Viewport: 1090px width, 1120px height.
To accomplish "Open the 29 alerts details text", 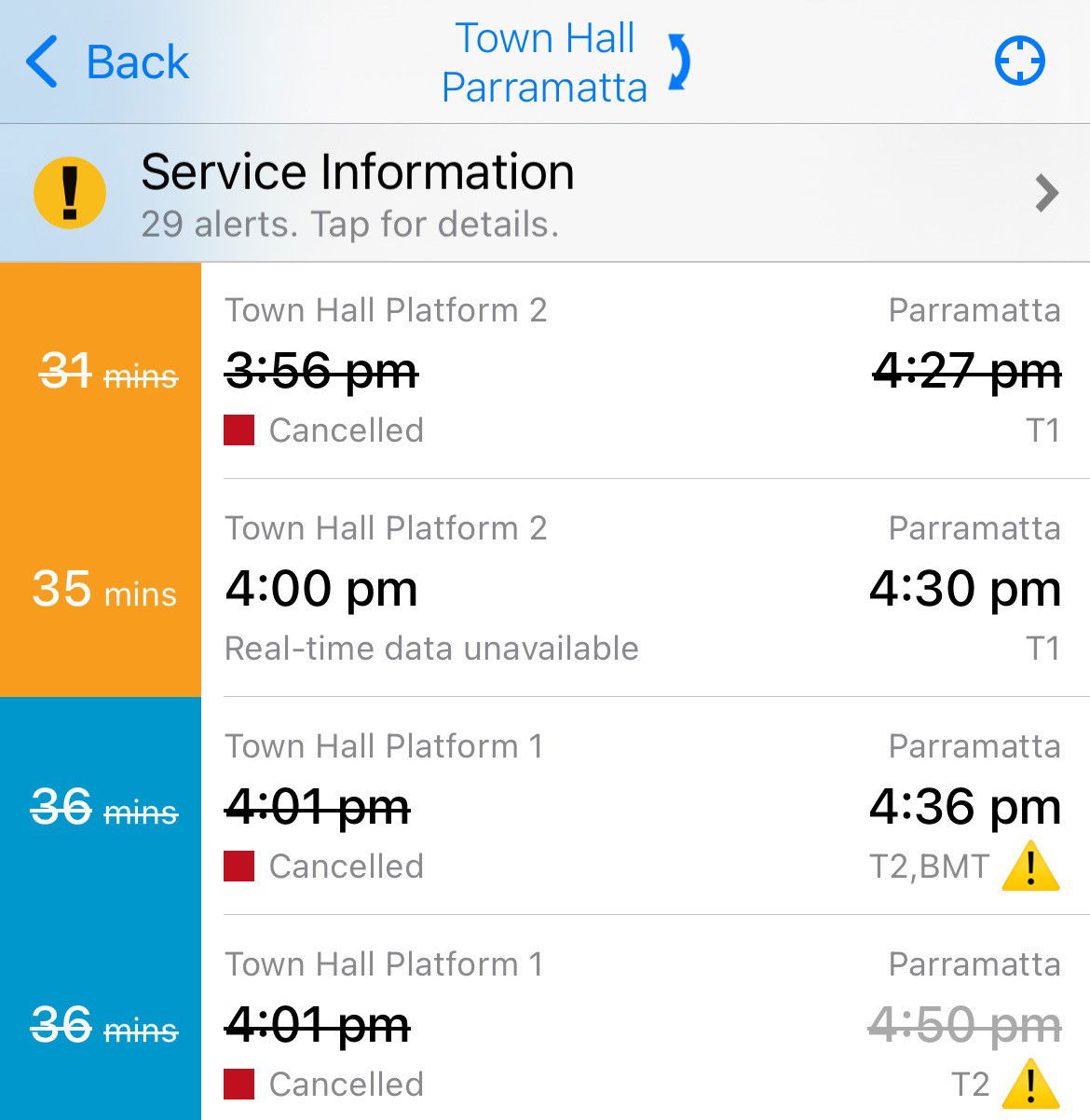I will click(x=350, y=225).
